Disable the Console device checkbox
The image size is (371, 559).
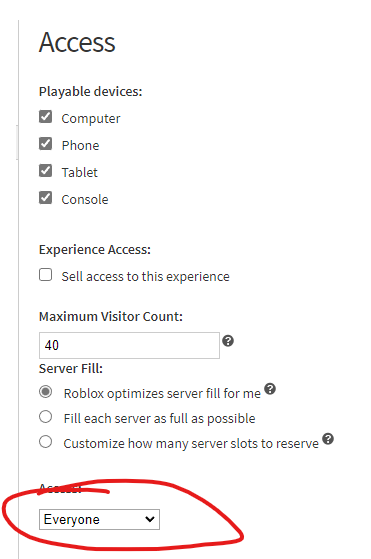pos(45,198)
